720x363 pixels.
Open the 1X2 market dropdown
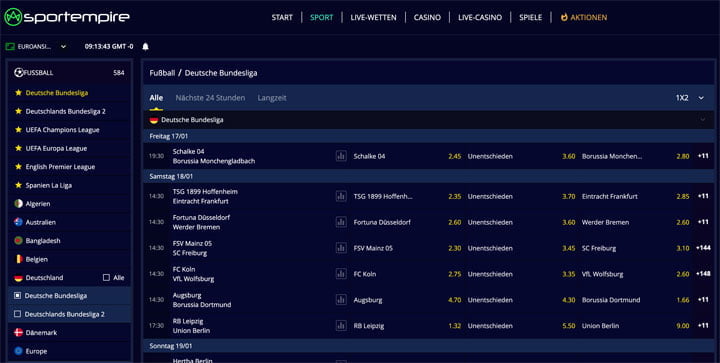690,98
